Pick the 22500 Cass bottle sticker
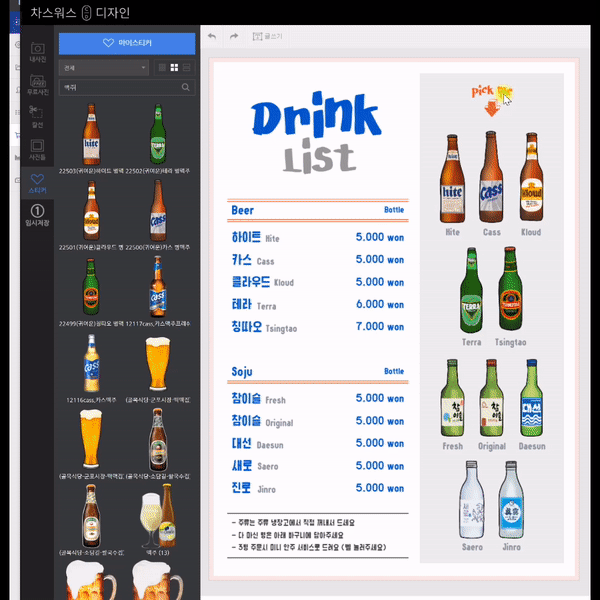Viewport: 600px width, 600px height. coord(158,210)
